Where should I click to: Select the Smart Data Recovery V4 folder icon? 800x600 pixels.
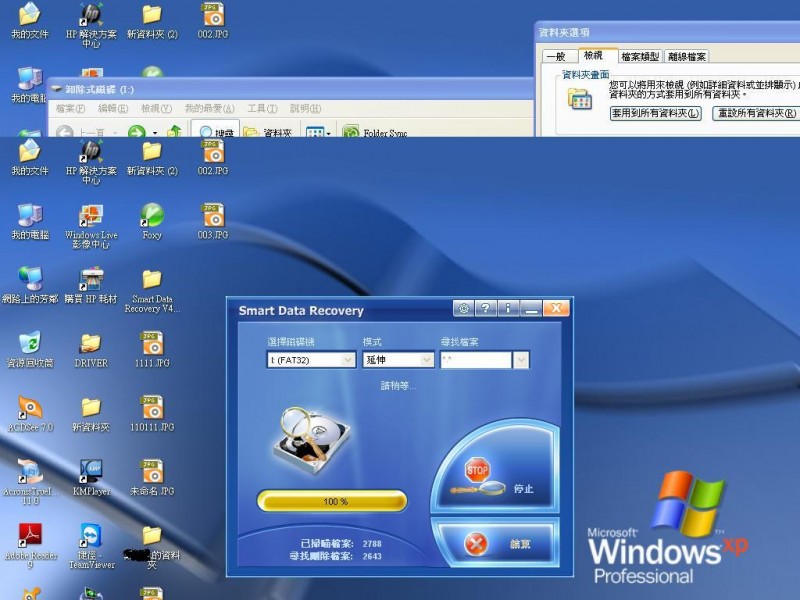coord(152,291)
